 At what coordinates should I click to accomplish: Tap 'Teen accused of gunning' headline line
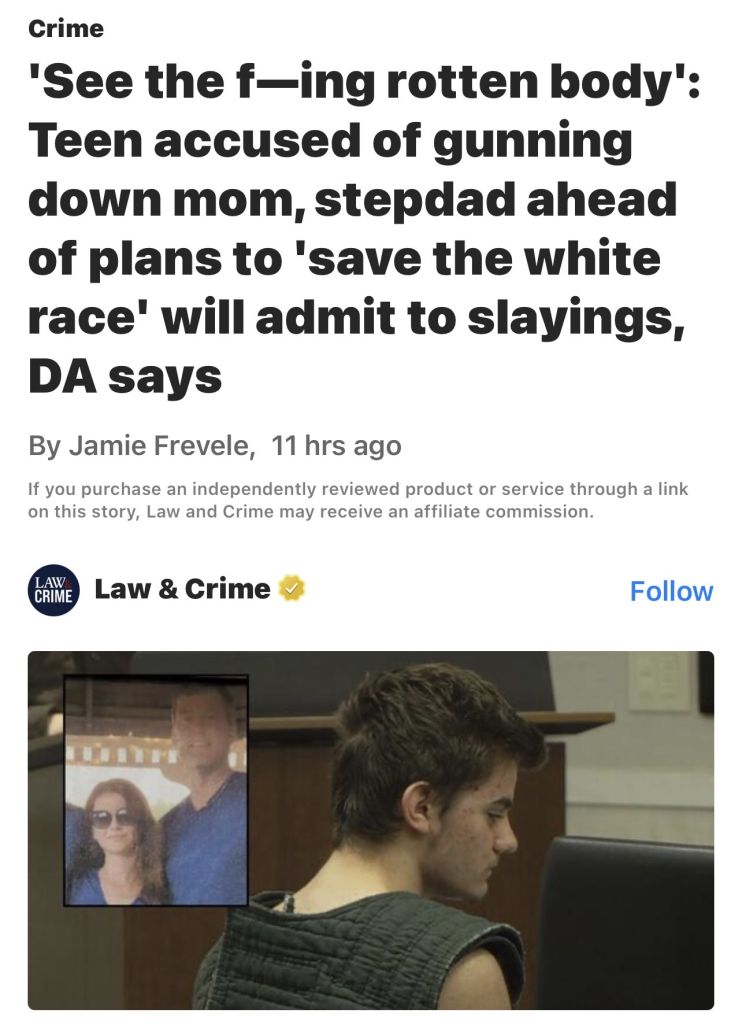coord(331,142)
